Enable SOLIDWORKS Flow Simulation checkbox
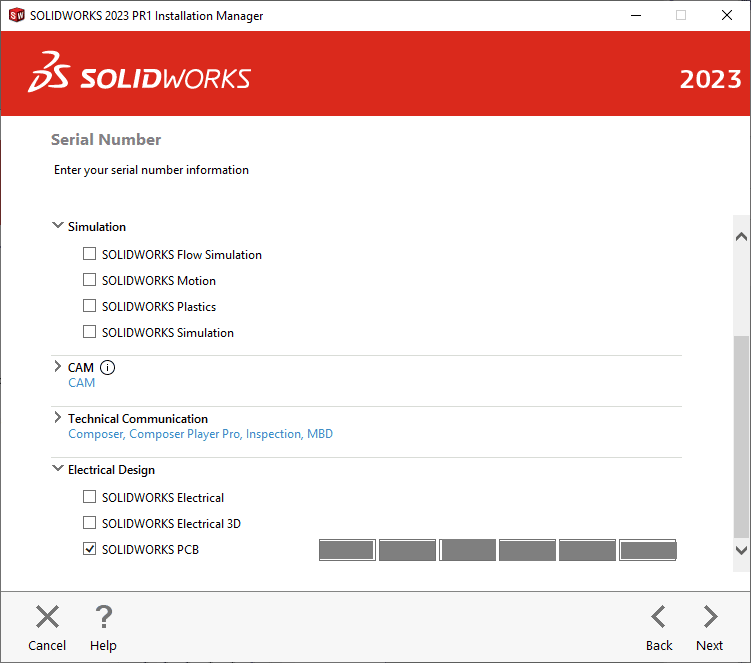Image resolution: width=752 pixels, height=664 pixels. click(x=90, y=254)
